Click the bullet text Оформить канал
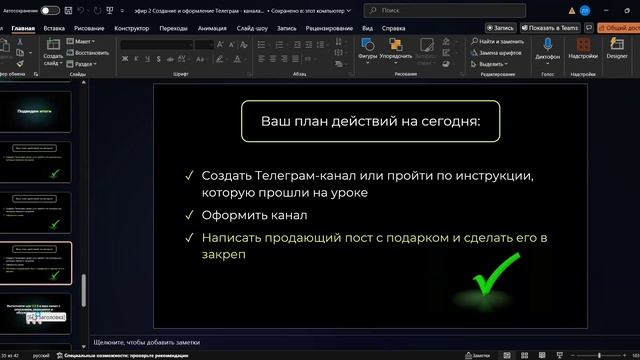Viewport: 640px width, 360px height. tap(254, 215)
